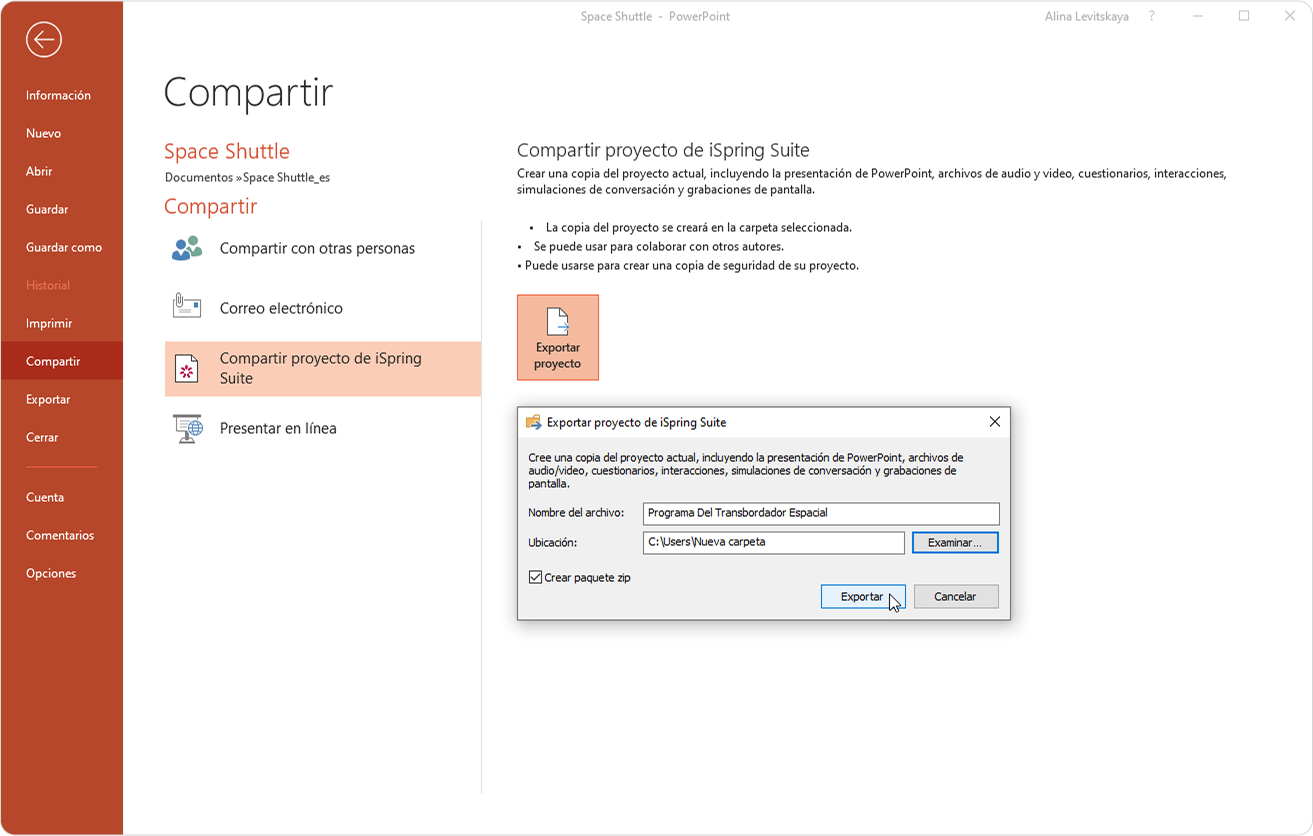Select Imprimir in the sidebar
1313x836 pixels.
coord(49,323)
